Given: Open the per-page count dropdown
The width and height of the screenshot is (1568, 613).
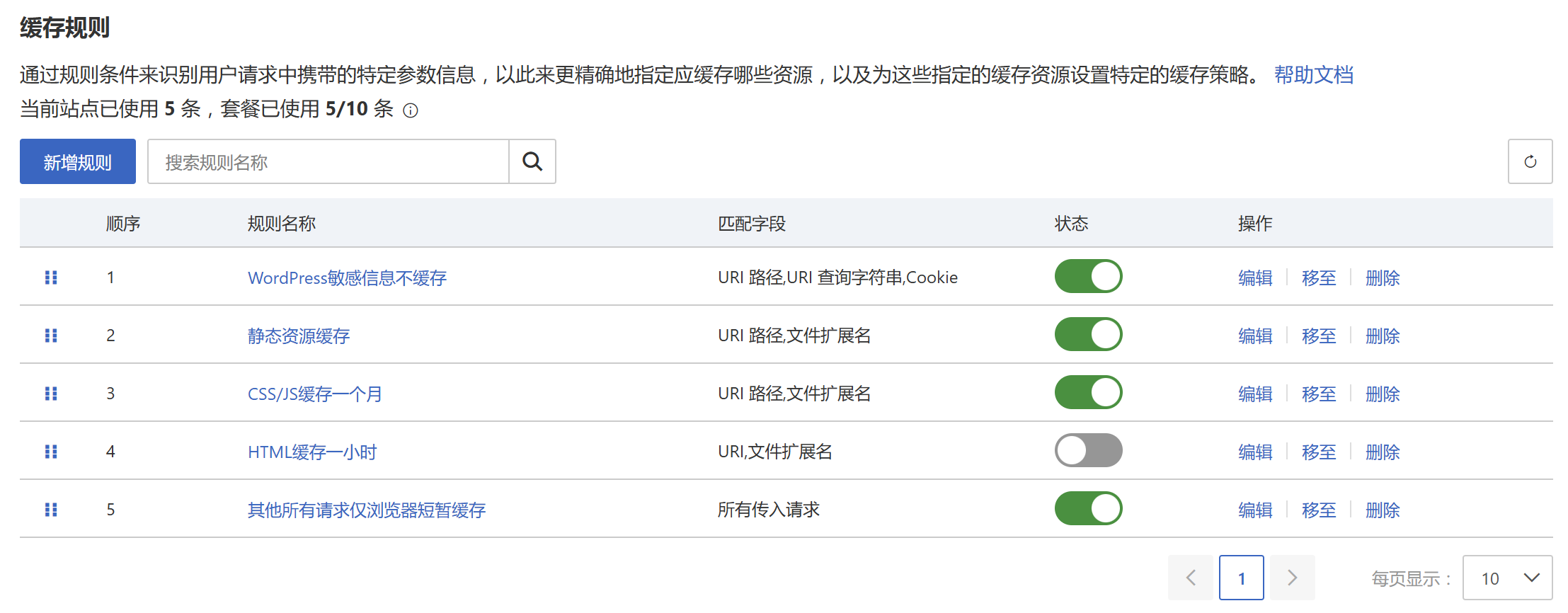Looking at the screenshot, I should click(1507, 578).
